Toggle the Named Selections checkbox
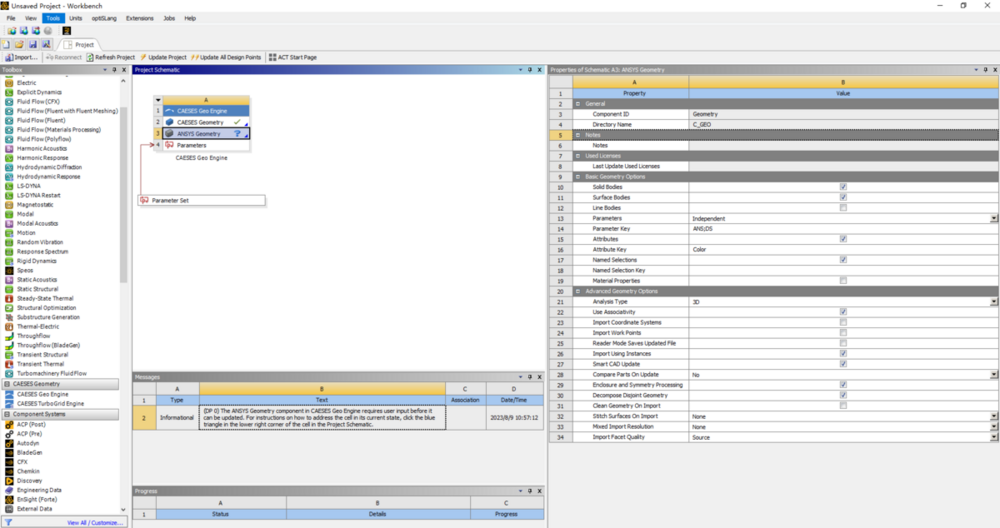 tap(843, 260)
